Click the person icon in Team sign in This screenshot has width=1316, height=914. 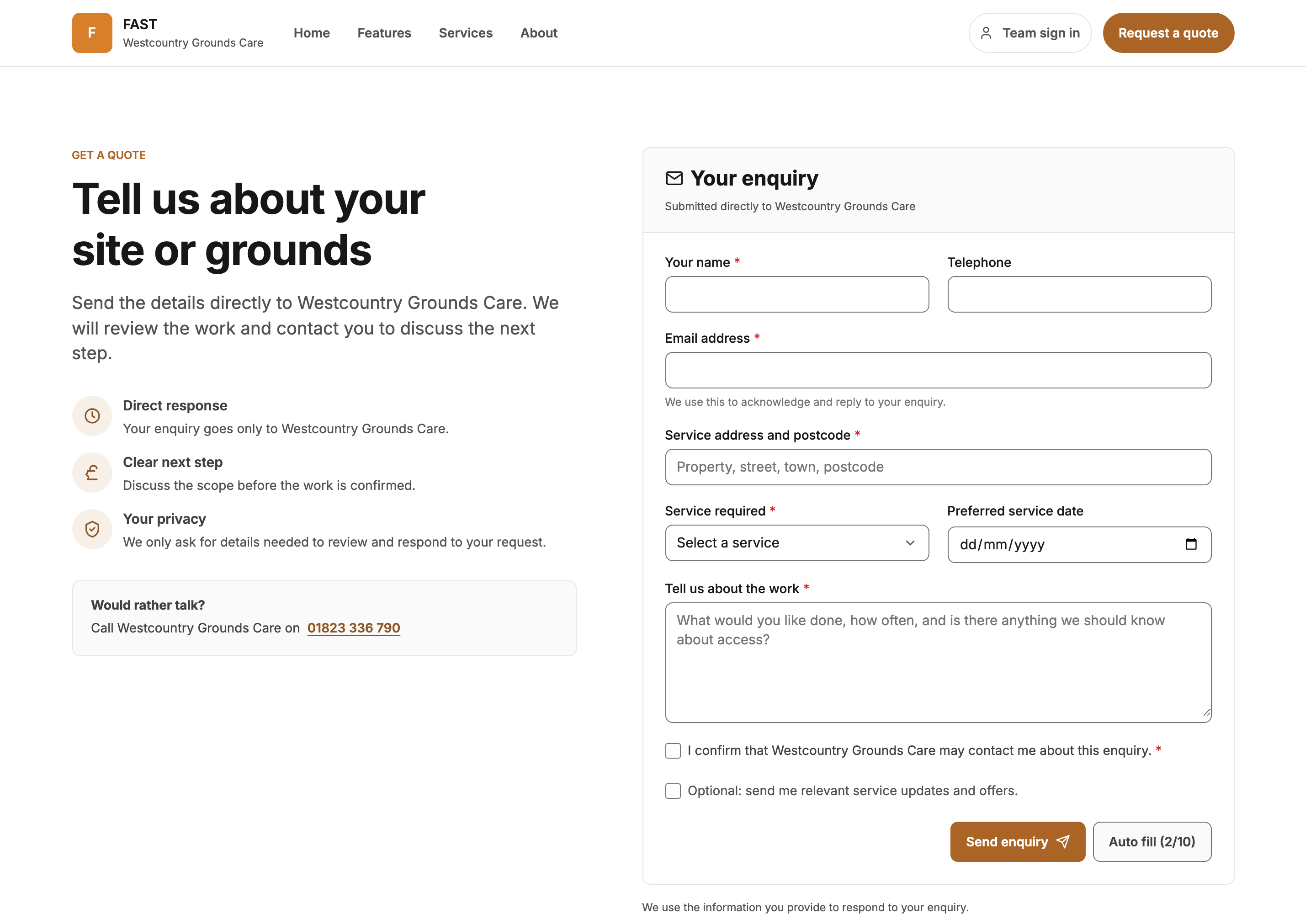(x=986, y=33)
